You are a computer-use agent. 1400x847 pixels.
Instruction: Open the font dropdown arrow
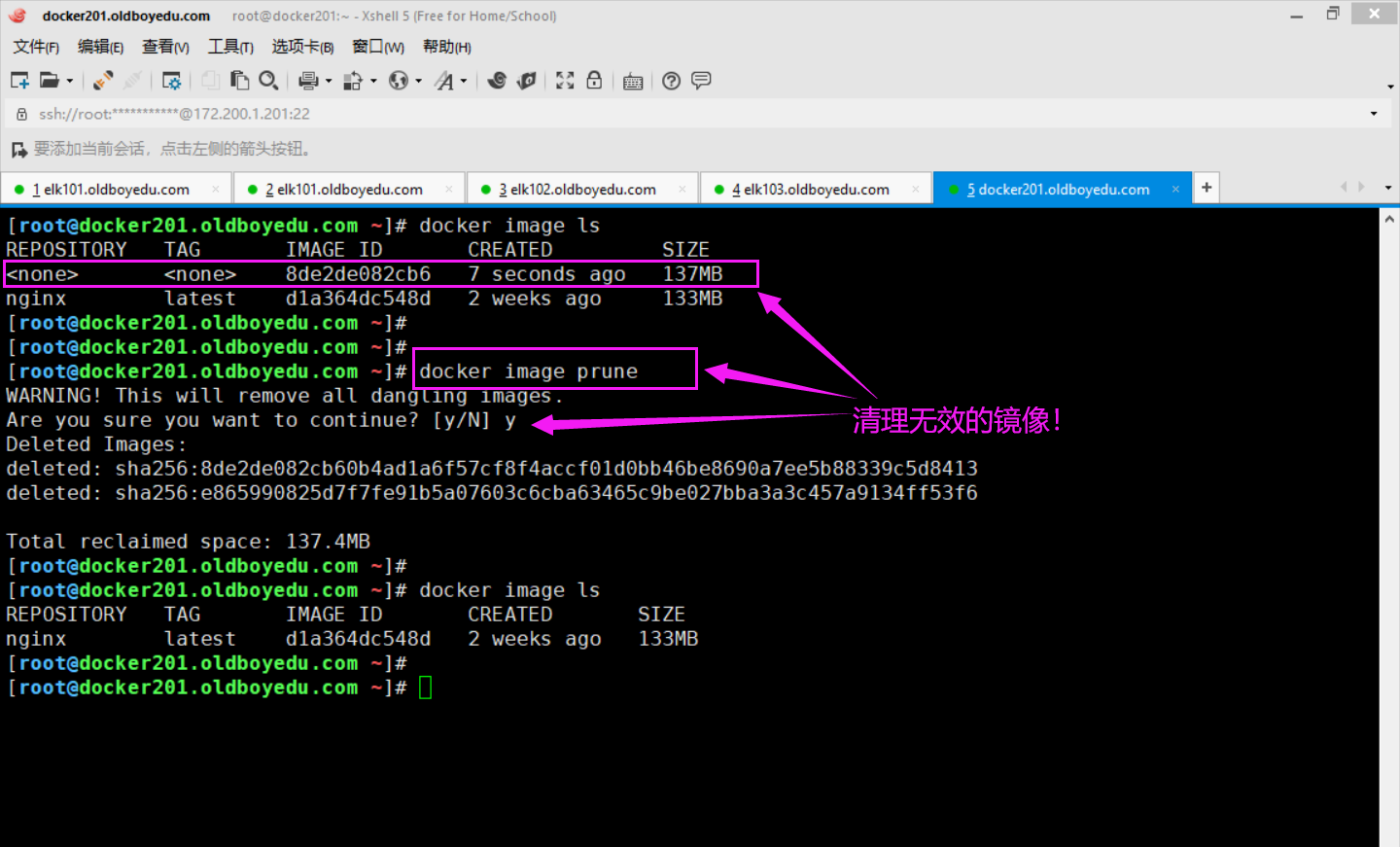[464, 81]
